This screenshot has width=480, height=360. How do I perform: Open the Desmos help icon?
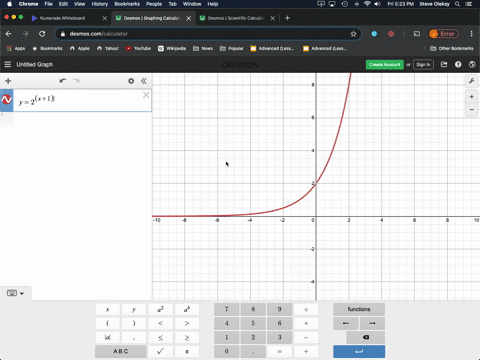[x=458, y=64]
